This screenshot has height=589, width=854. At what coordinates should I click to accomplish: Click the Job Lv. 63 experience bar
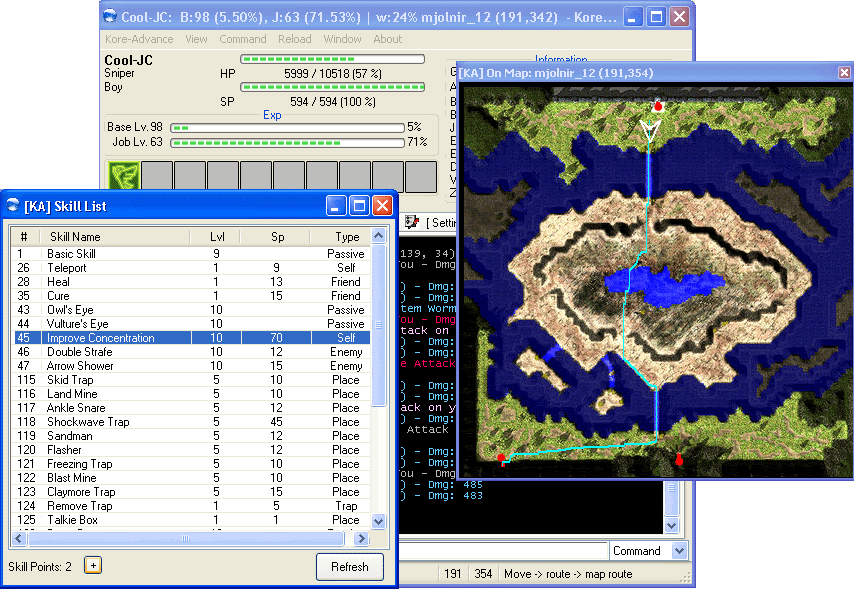[x=288, y=143]
